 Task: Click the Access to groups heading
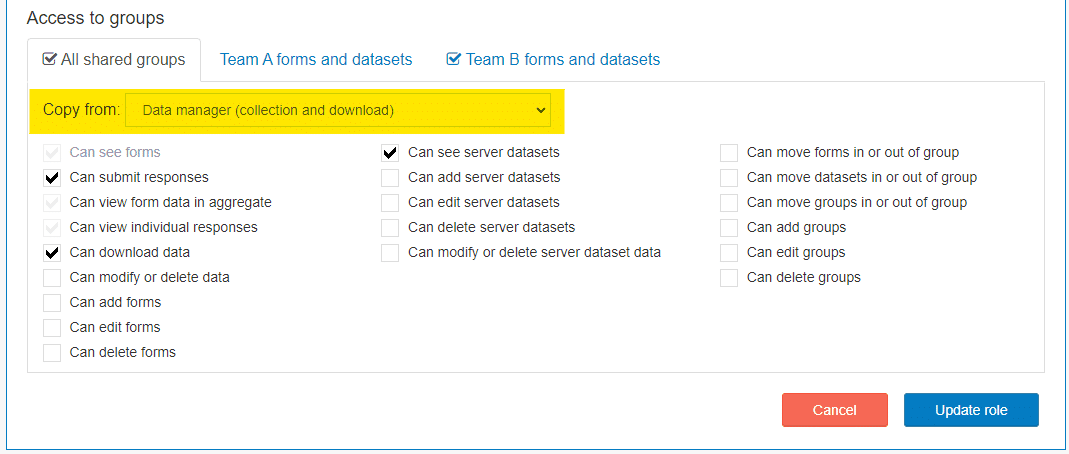pos(95,18)
